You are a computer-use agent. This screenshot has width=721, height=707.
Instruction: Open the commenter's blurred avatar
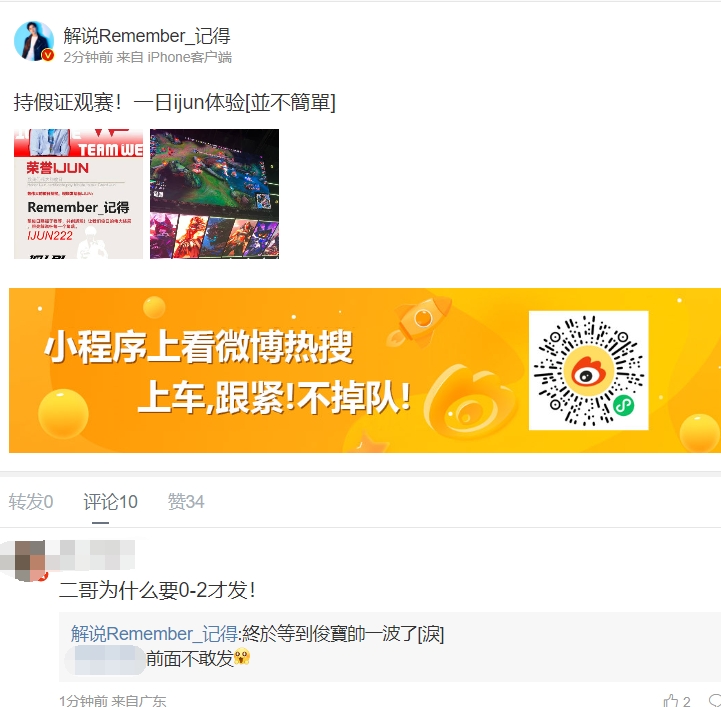point(30,560)
